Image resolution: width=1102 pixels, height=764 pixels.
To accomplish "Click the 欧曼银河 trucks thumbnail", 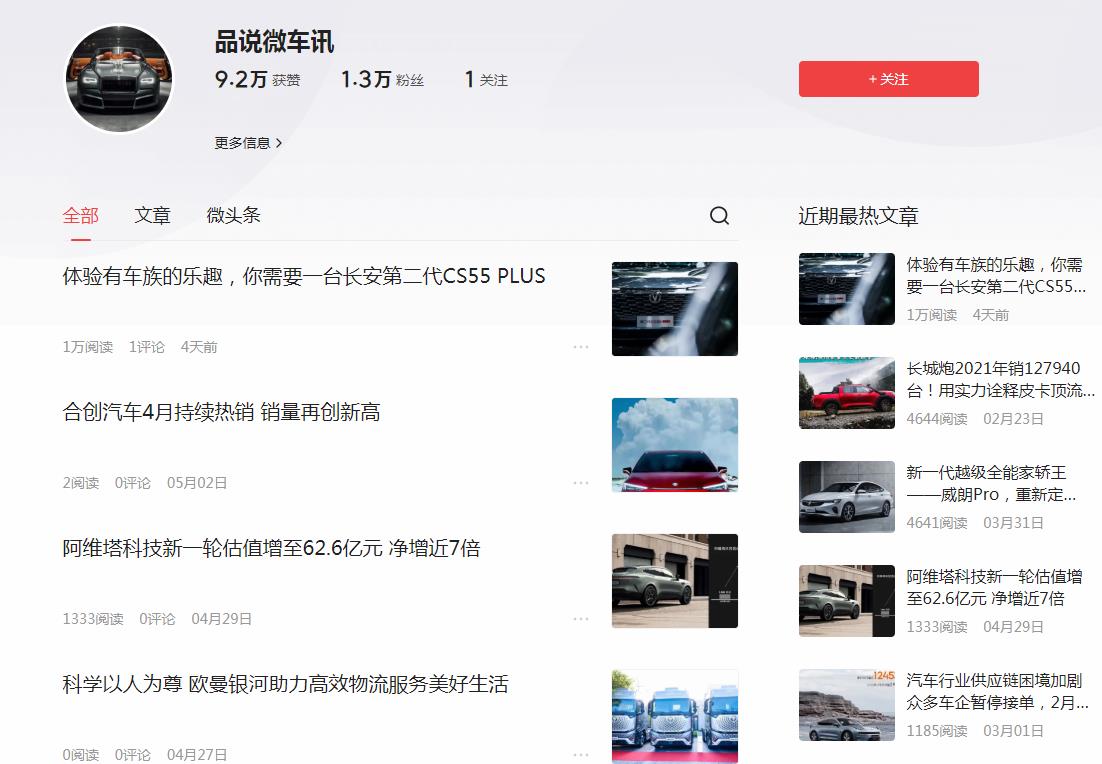I will point(675,716).
